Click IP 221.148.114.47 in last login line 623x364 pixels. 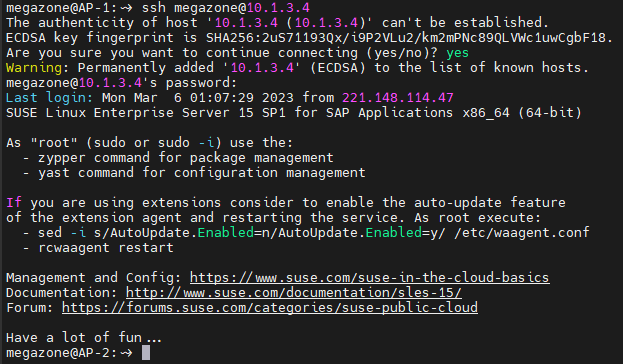point(398,98)
